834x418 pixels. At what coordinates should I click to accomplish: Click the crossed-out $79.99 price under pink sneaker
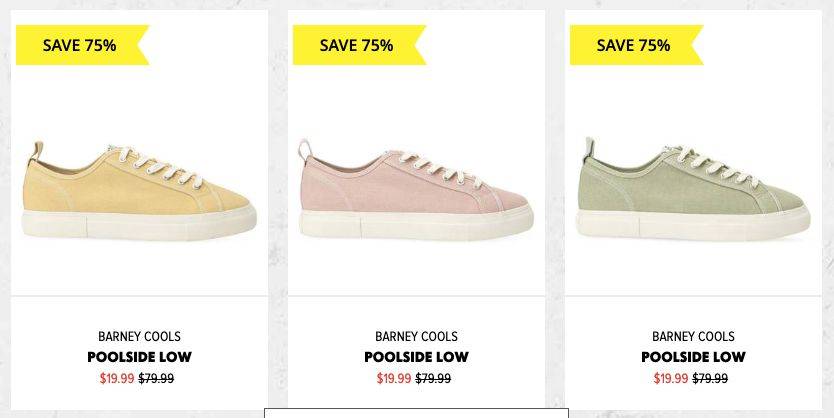point(433,379)
